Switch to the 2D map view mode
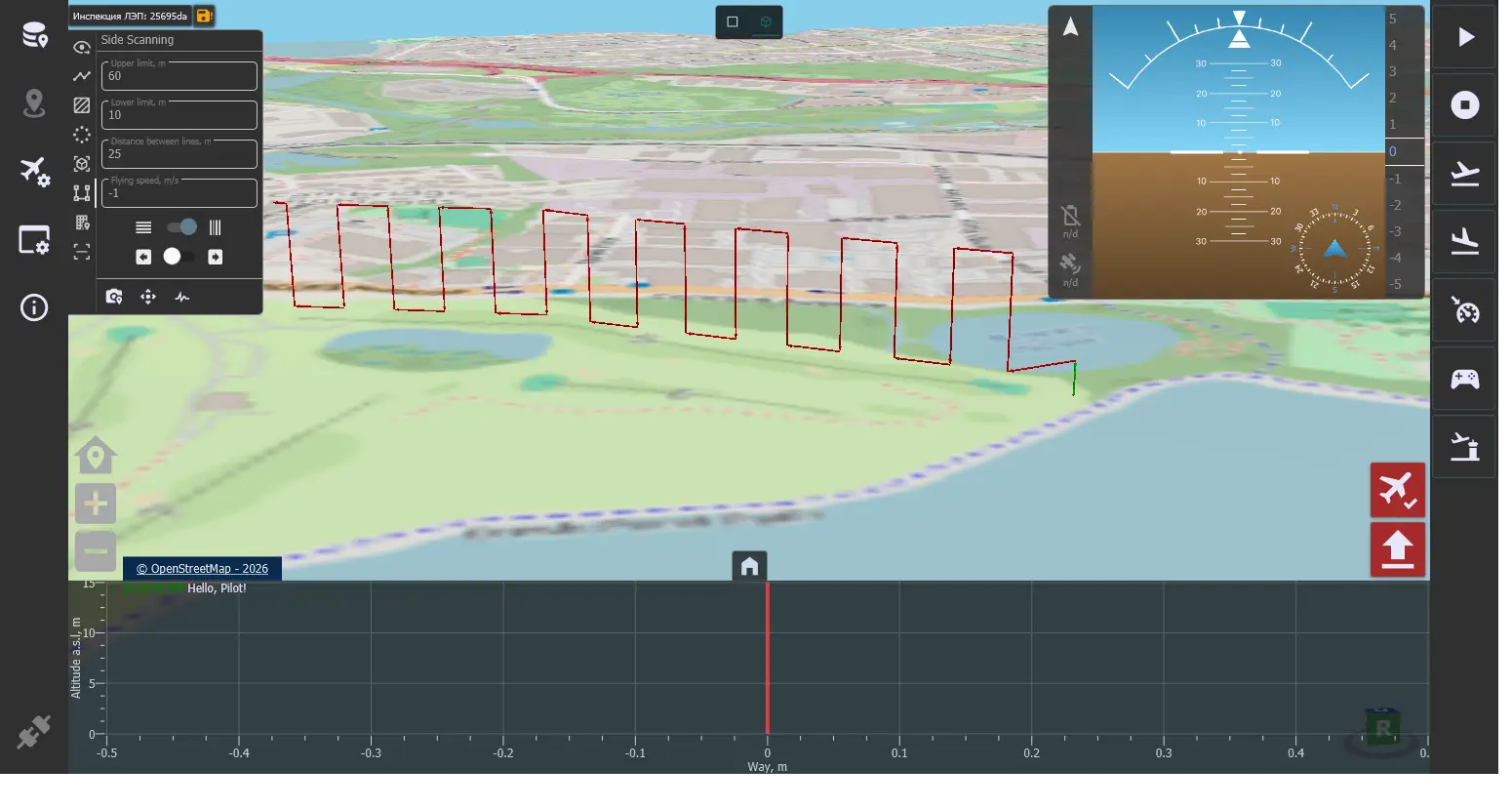Image resolution: width=1512 pixels, height=810 pixels. coord(733,21)
